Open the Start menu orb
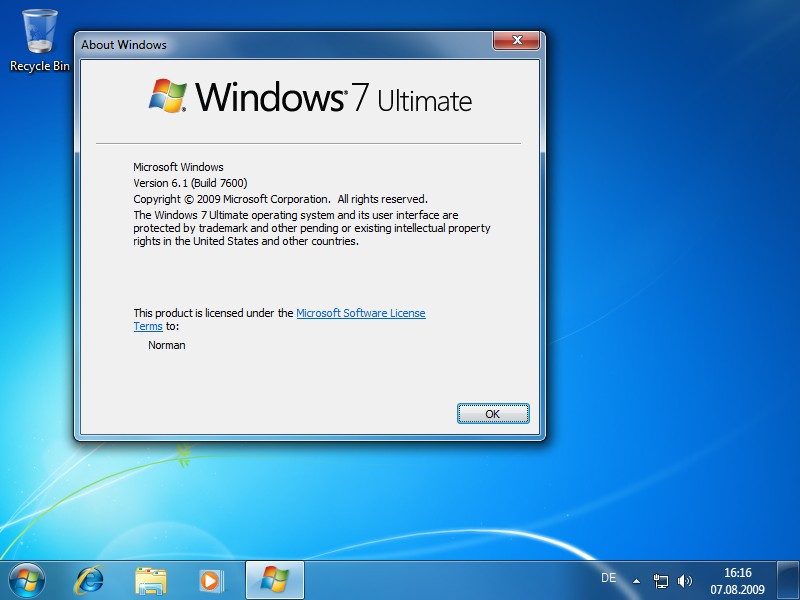The image size is (800, 600). coord(27,580)
